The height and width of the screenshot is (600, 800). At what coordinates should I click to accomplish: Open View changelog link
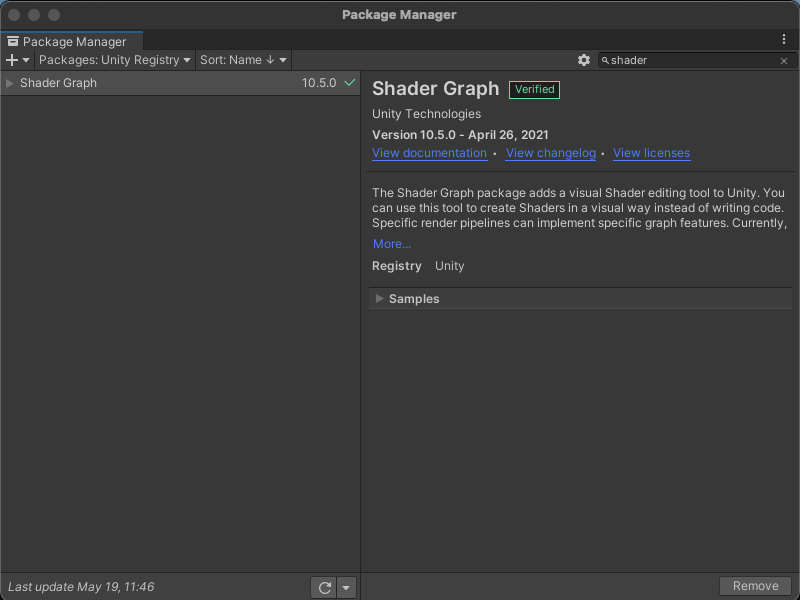tap(551, 153)
